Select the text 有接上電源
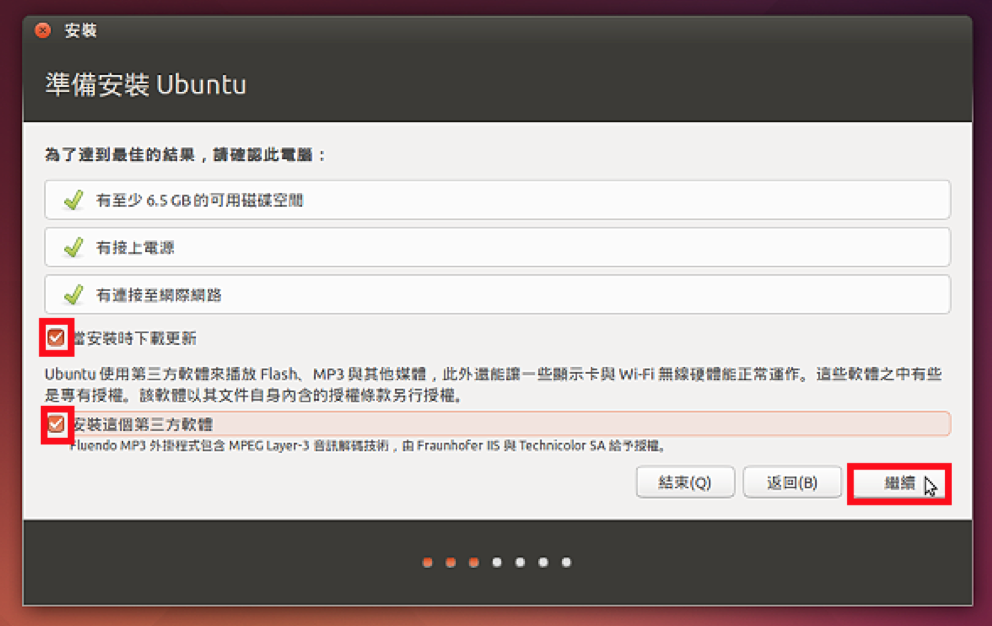Image resolution: width=992 pixels, height=626 pixels. pyautogui.click(x=135, y=247)
